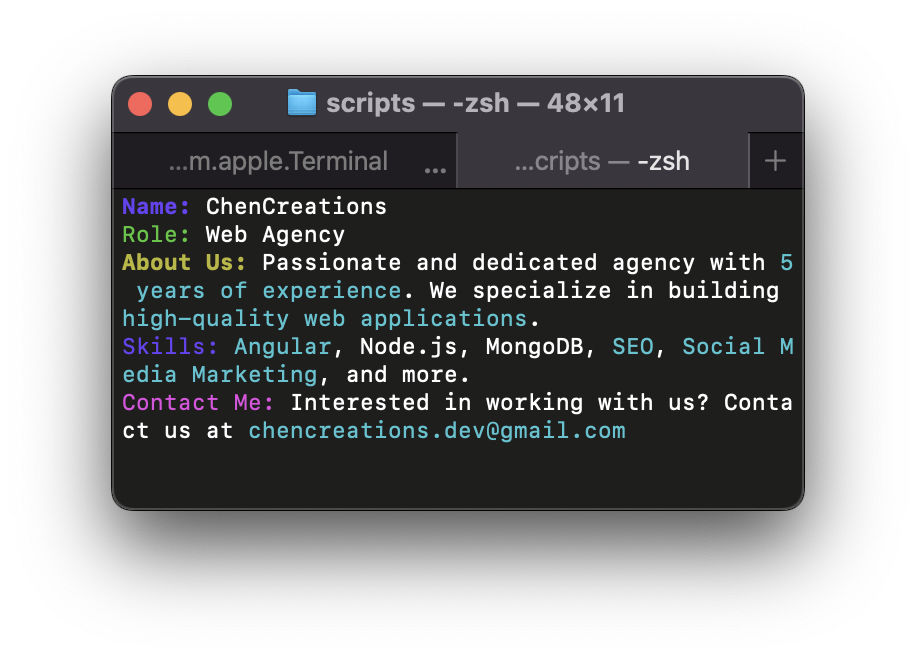Click the word Angular in skills list
This screenshot has width=916, height=658.
[282, 347]
